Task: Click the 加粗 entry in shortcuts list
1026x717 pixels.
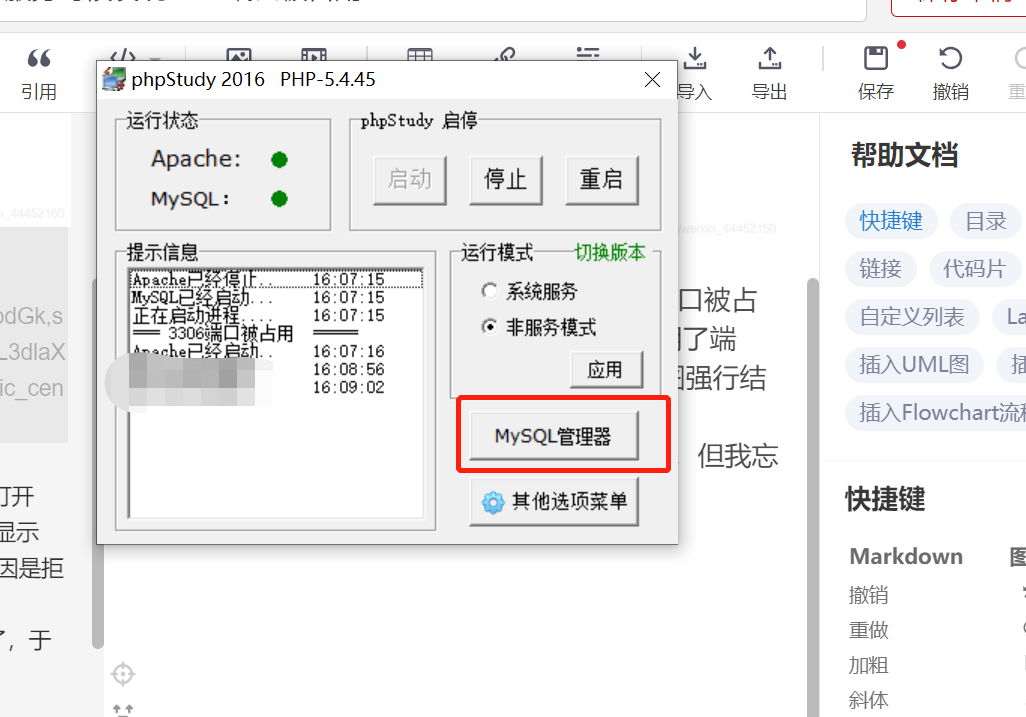Action: point(868,665)
